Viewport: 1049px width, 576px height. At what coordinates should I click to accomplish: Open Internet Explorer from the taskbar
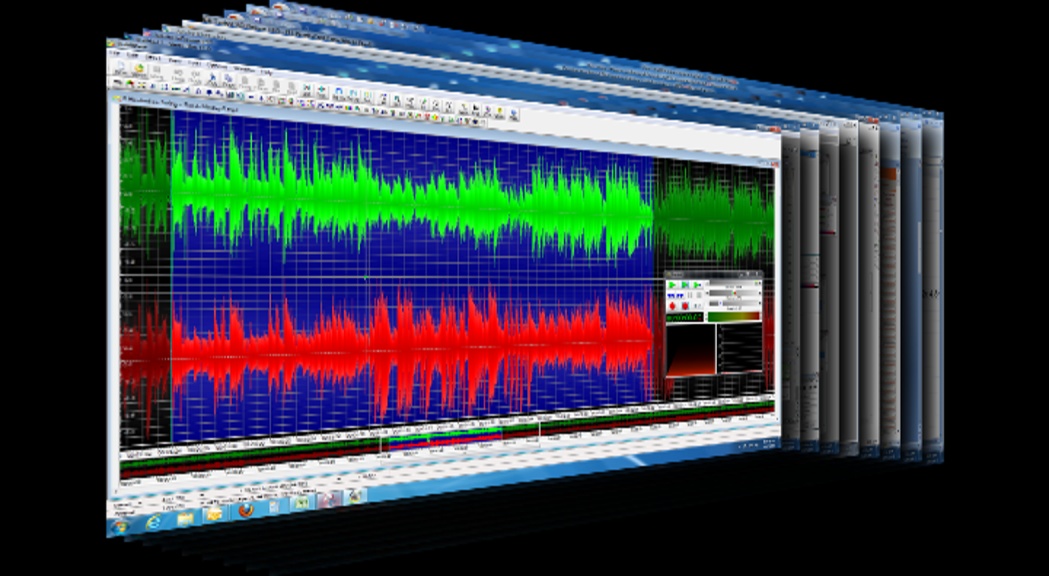tap(153, 522)
